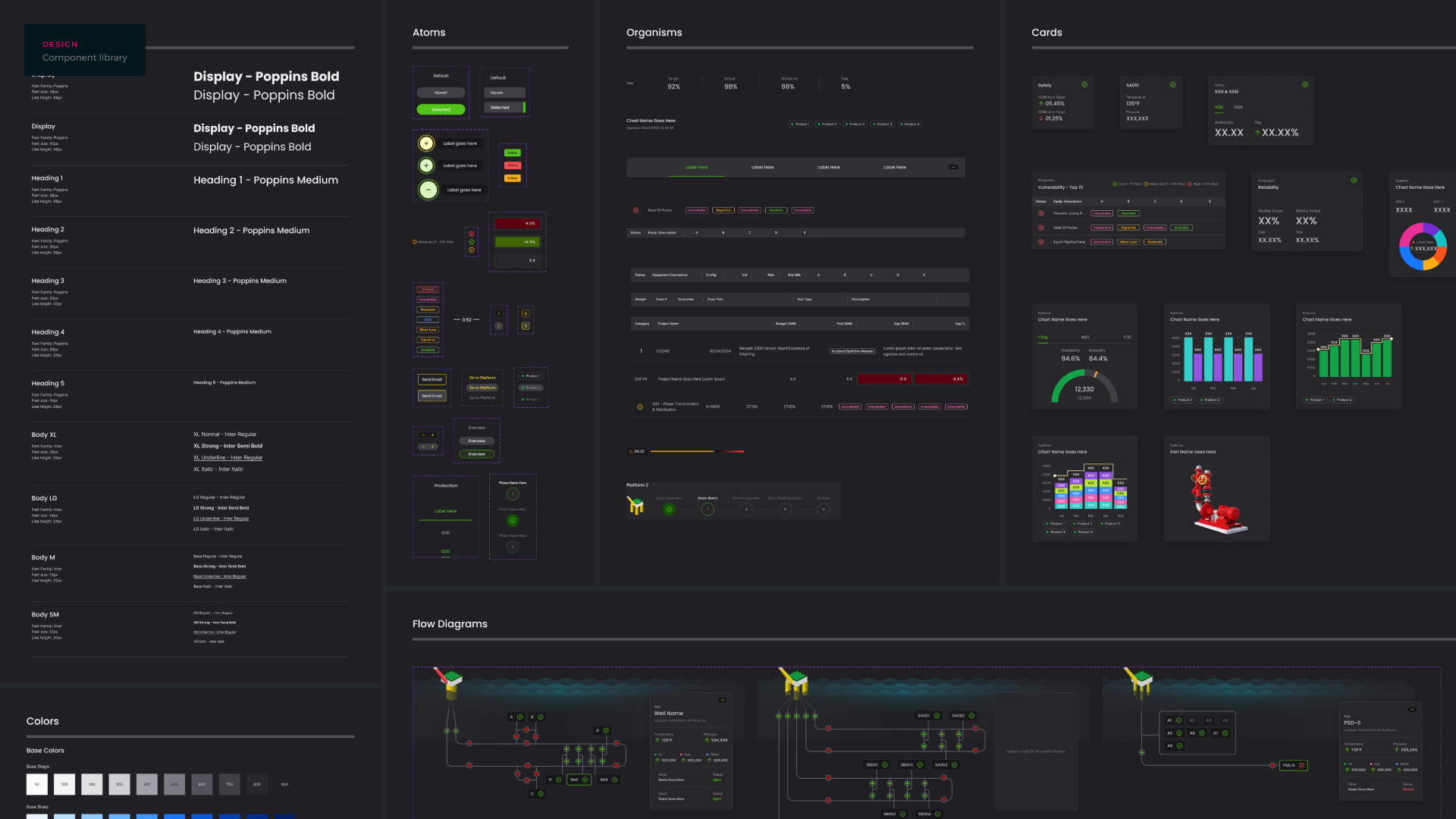
Task: Click the yellow Go to Platform link
Action: 482,378
